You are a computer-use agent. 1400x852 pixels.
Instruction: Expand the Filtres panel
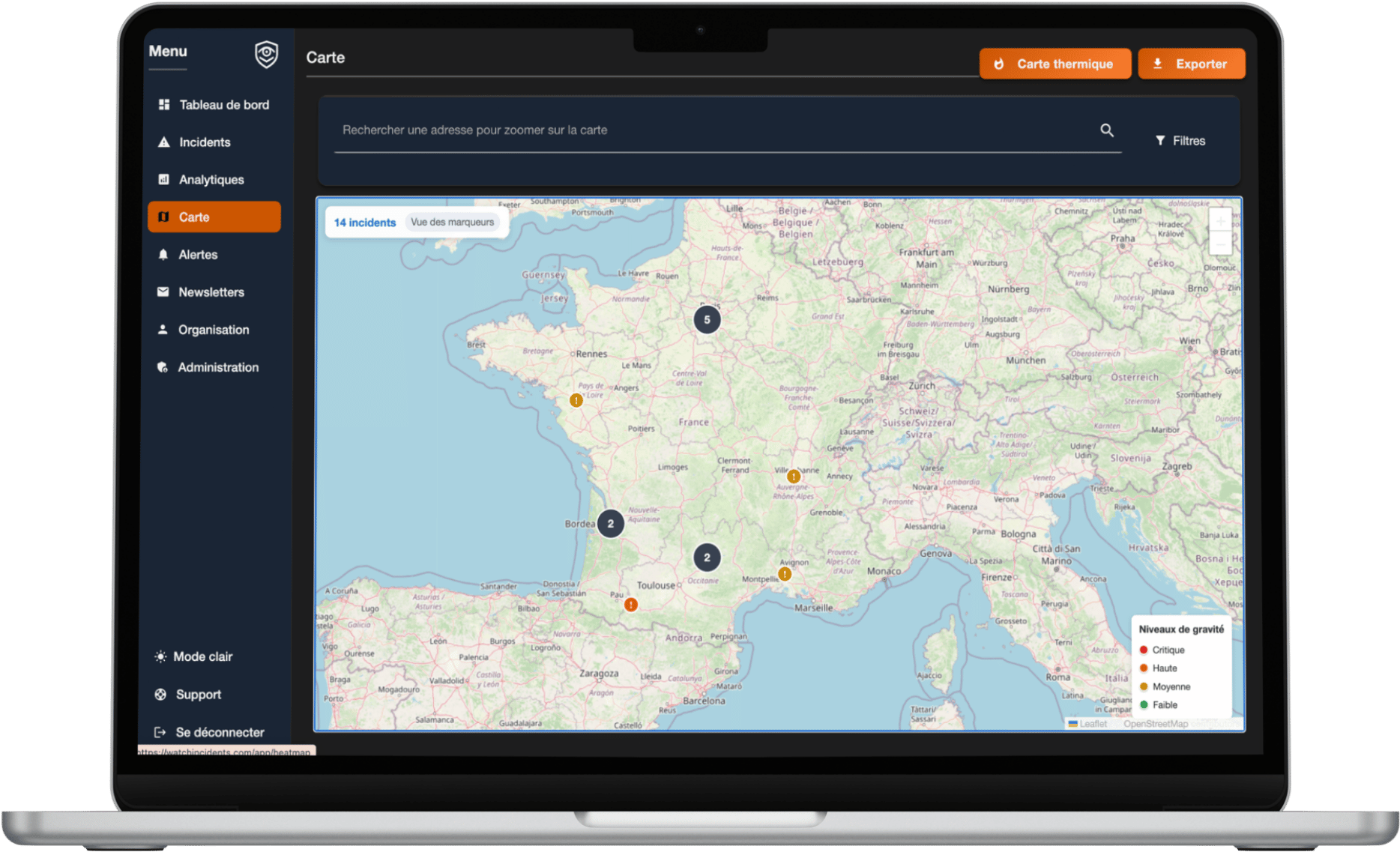point(1180,141)
